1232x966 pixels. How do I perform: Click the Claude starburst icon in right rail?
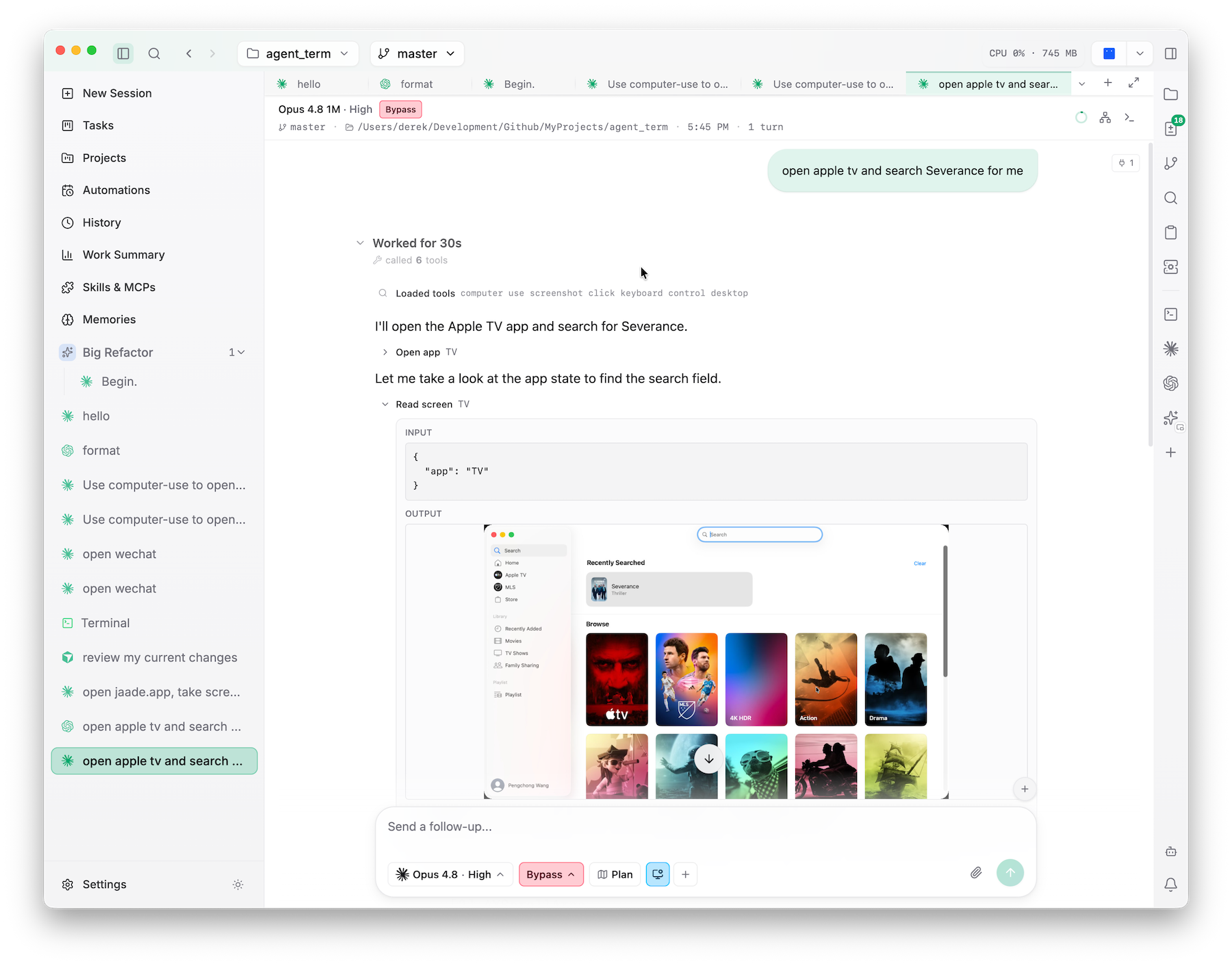[1171, 348]
